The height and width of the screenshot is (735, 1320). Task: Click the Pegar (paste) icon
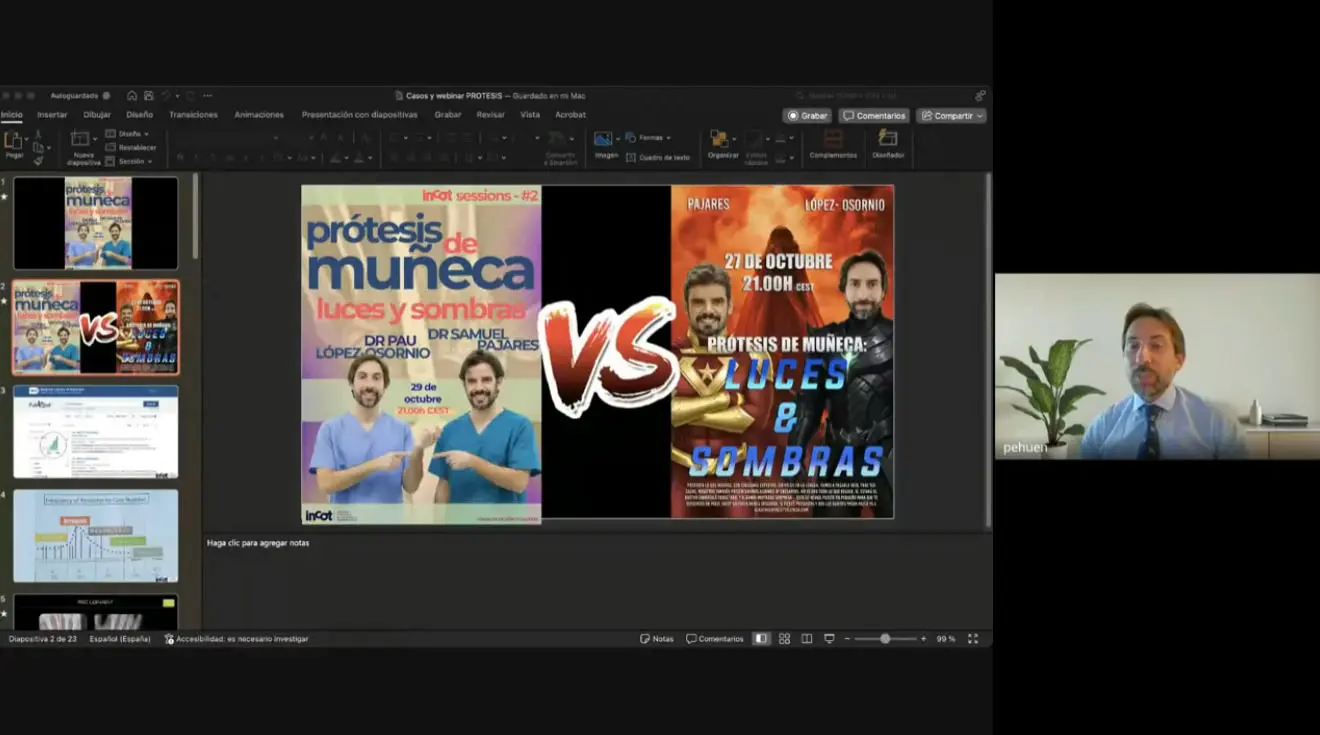(x=13, y=141)
